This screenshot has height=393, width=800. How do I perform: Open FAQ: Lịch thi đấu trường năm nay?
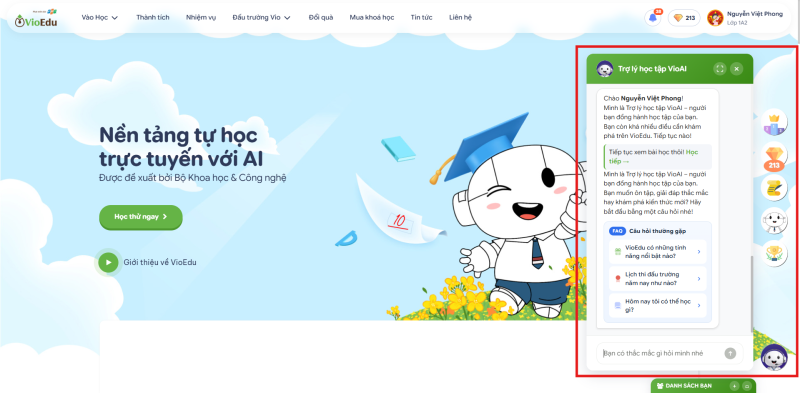[657, 279]
